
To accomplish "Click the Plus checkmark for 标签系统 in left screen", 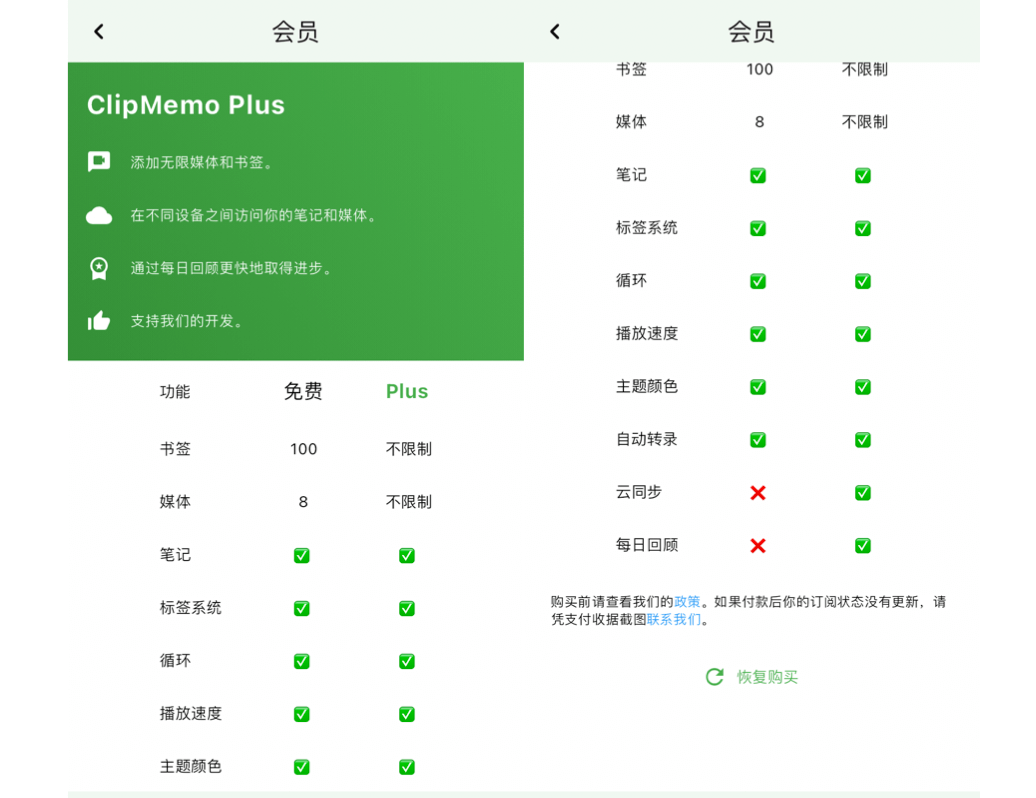I will click(407, 608).
